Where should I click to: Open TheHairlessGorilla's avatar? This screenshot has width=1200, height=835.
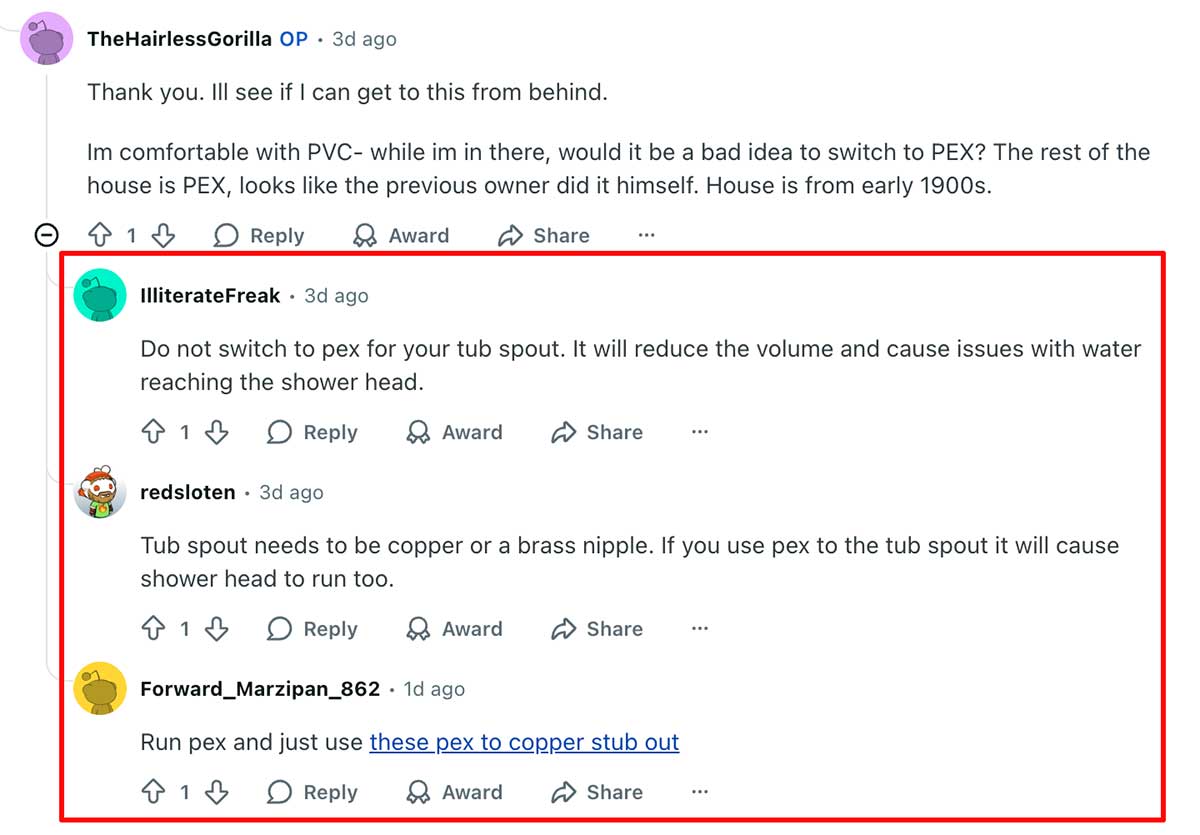coord(46,38)
